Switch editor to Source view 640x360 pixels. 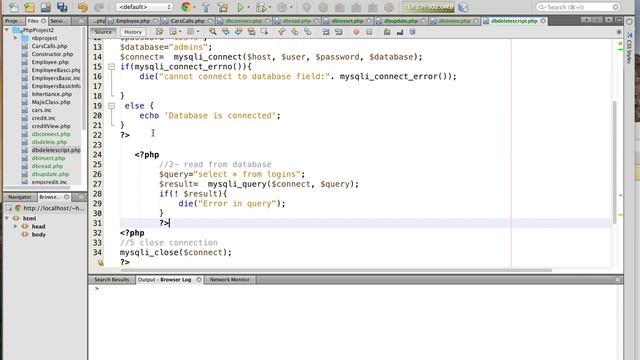pos(103,32)
